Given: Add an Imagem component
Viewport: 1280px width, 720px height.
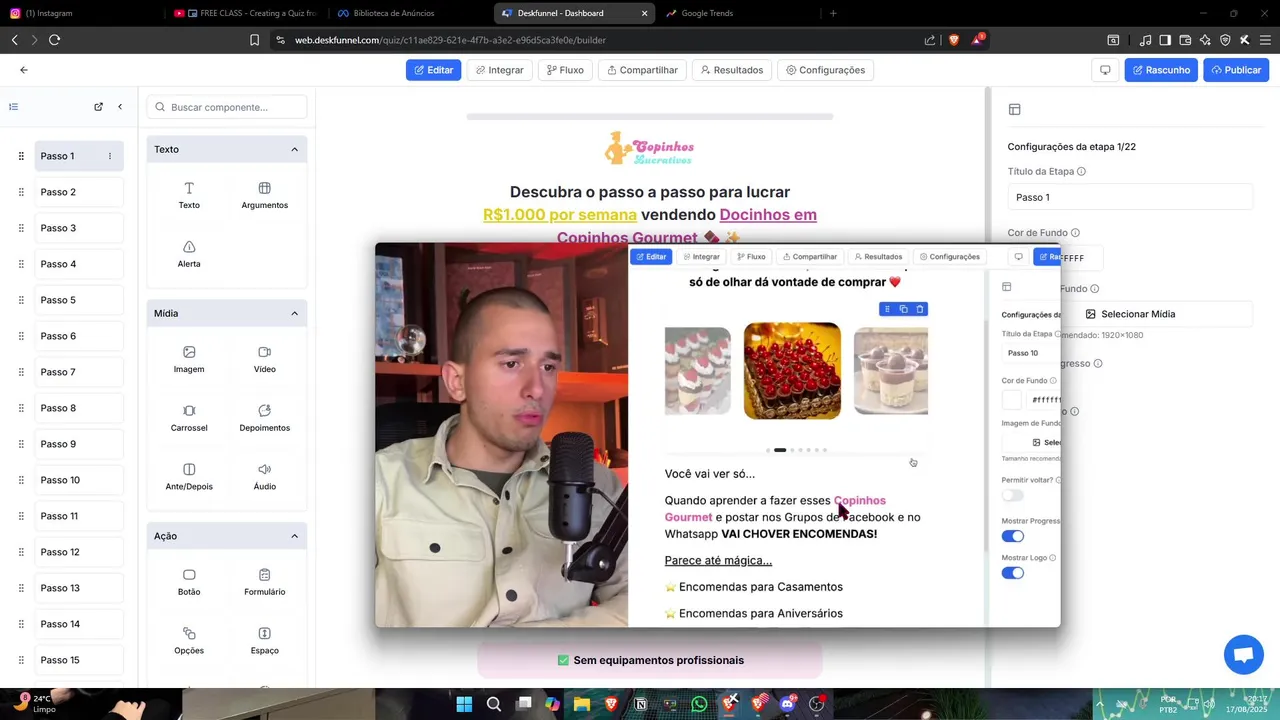Looking at the screenshot, I should coord(189,360).
